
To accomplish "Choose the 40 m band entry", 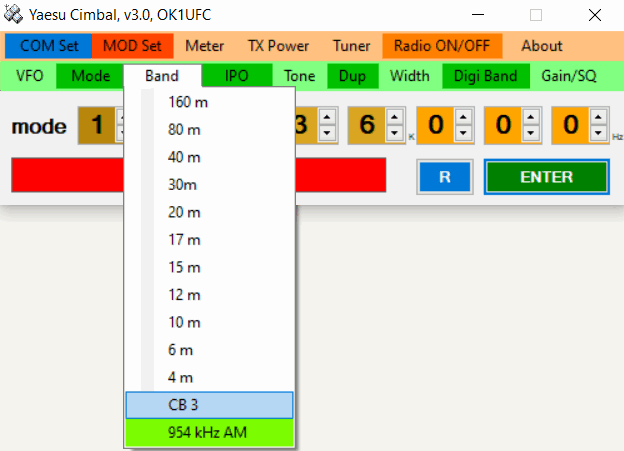I will (184, 157).
